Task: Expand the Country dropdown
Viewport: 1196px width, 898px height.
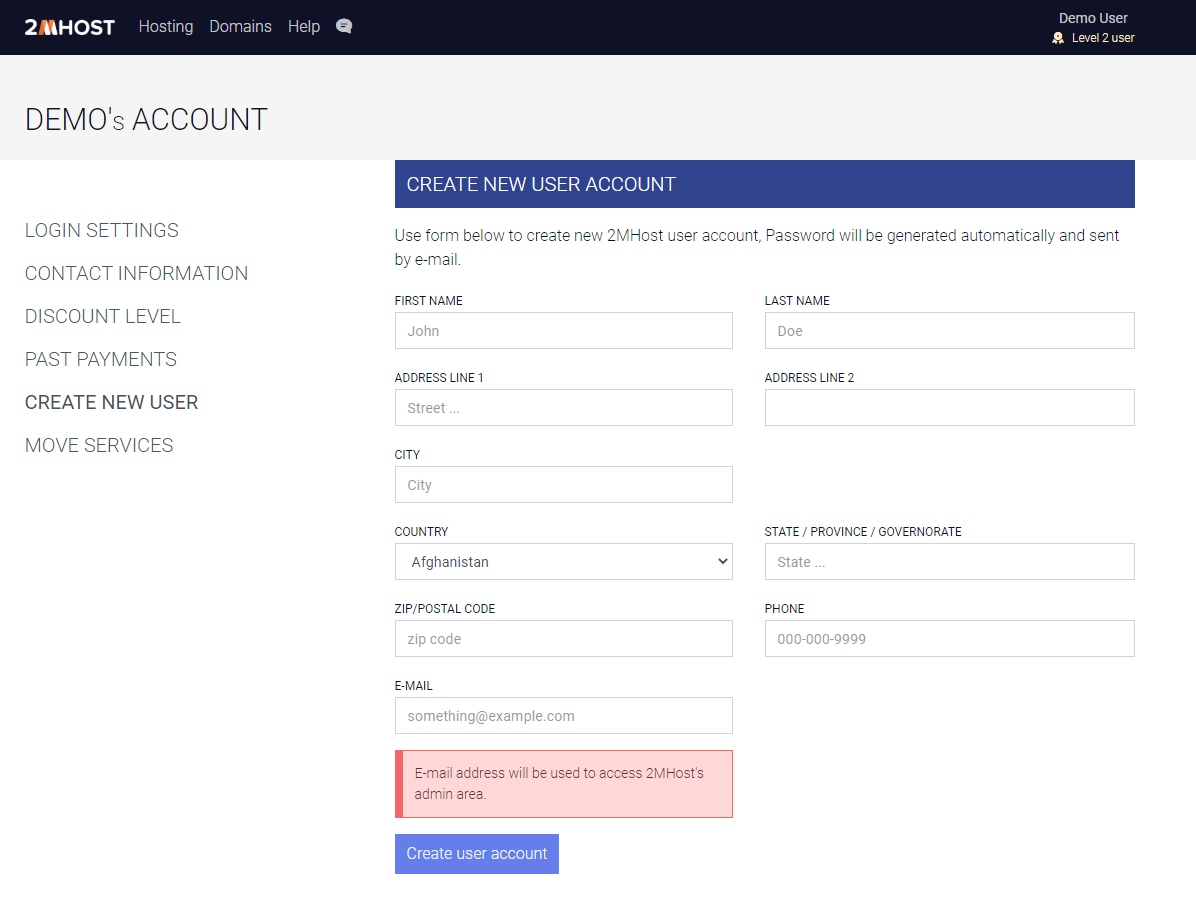Action: tap(563, 562)
